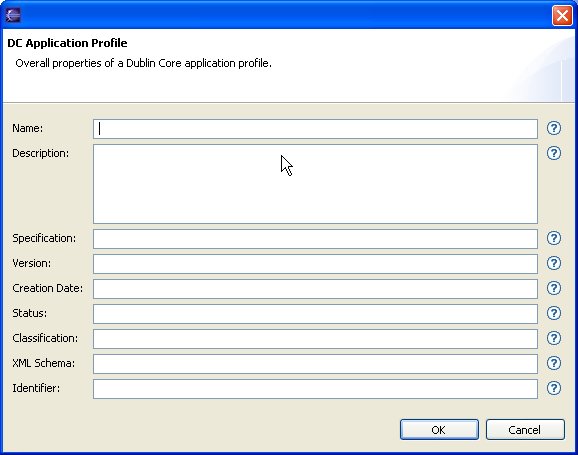Click the Eclipse icon in title bar
The image size is (578, 455).
tap(13, 15)
